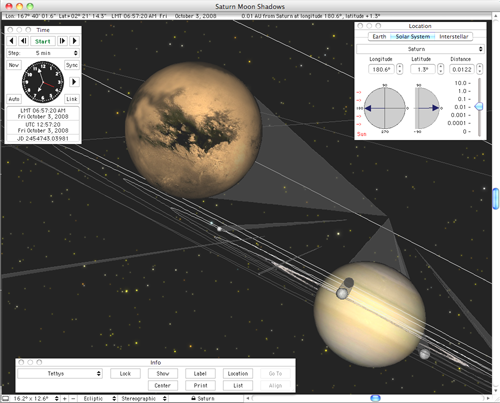The width and height of the screenshot is (500, 403).
Task: Open the Tethys object dropdown
Action: [x=60, y=373]
